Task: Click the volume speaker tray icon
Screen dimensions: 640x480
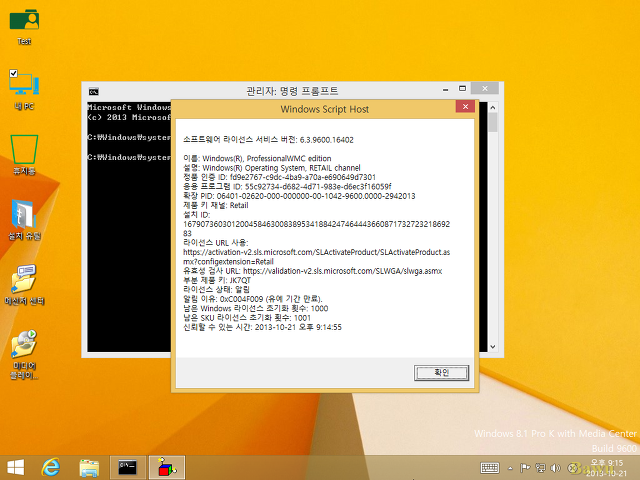Action: [555, 468]
